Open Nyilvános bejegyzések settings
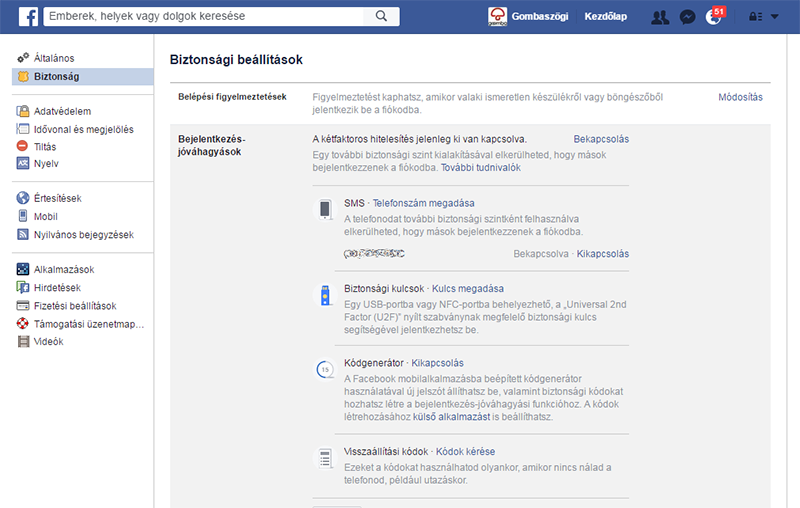 84,235
